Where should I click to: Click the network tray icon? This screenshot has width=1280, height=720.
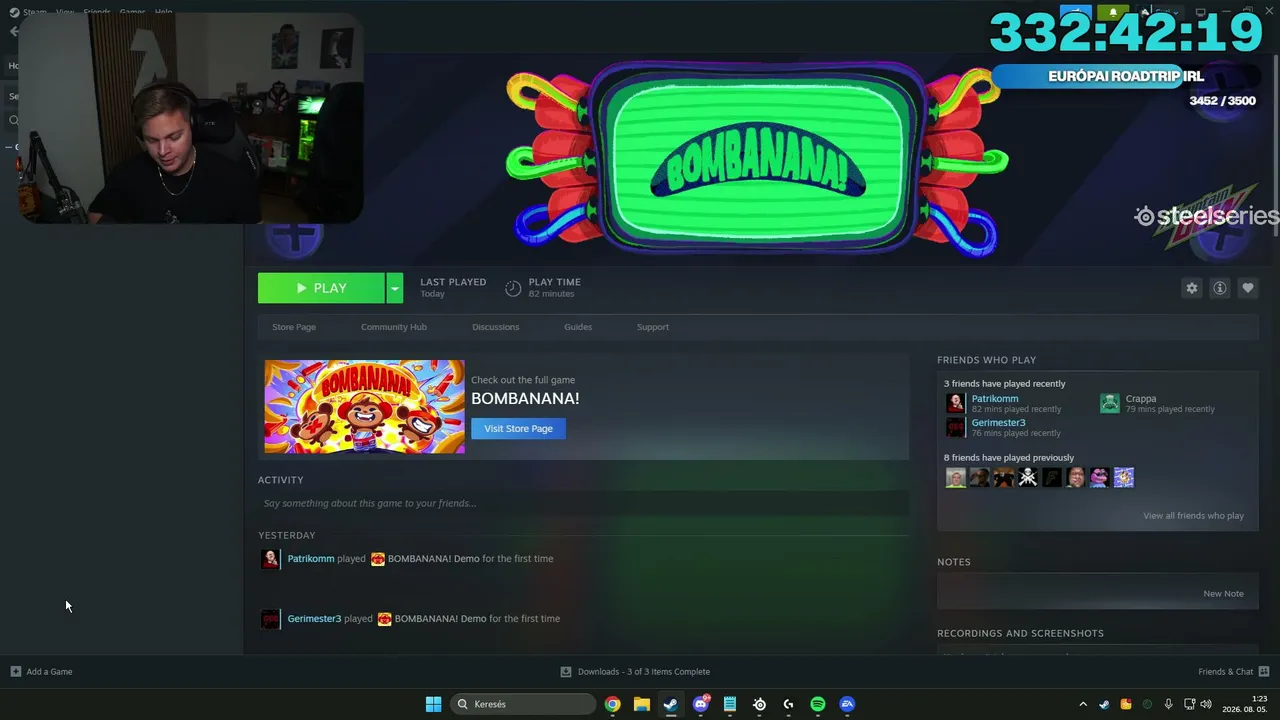pyautogui.click(x=1189, y=704)
